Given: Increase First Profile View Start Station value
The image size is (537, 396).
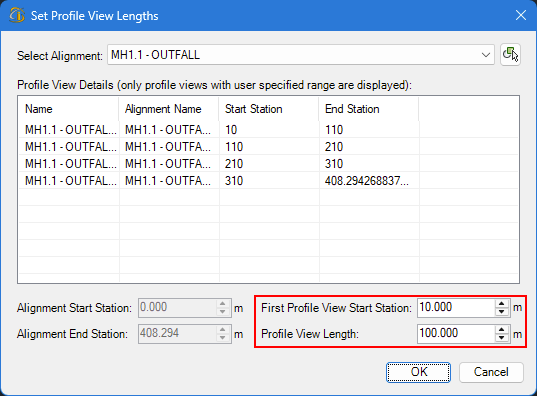Looking at the screenshot, I should (x=502, y=304).
